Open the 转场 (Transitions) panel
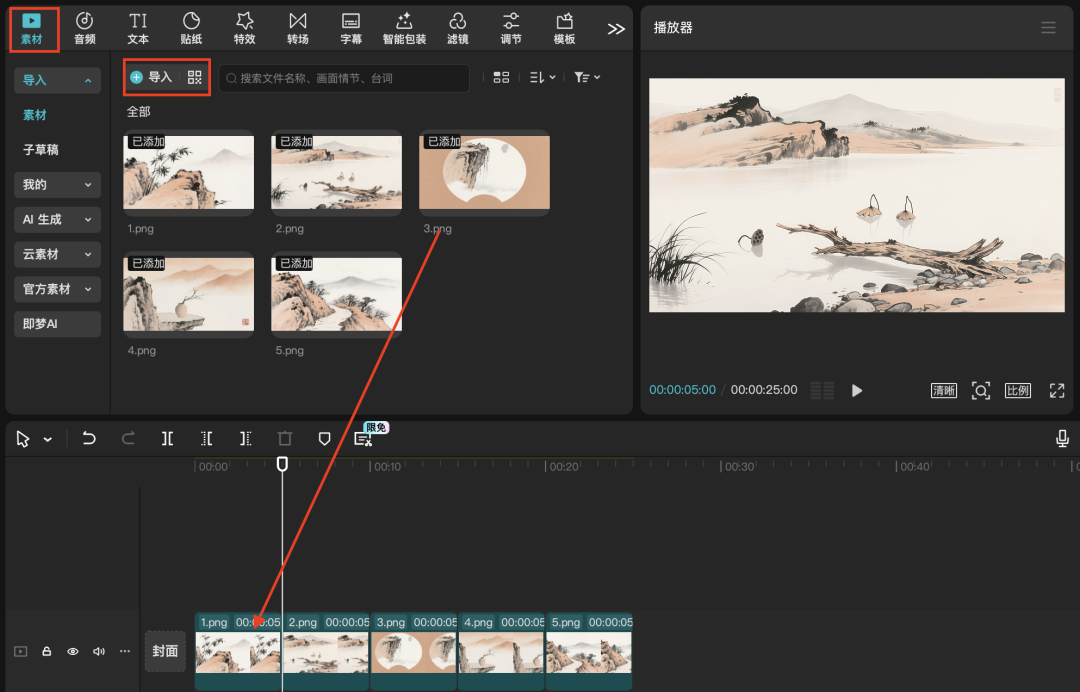The image size is (1080, 692). (x=297, y=28)
